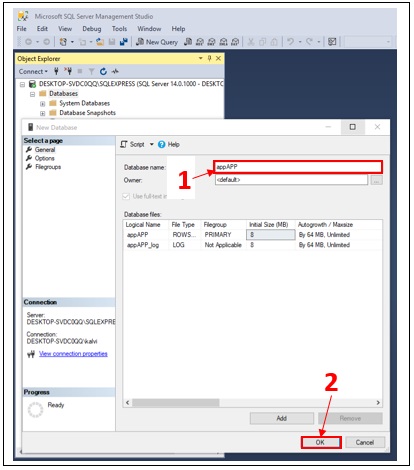Click the Stop icon in Object Explorer
The width and height of the screenshot is (414, 470).
(80, 71)
